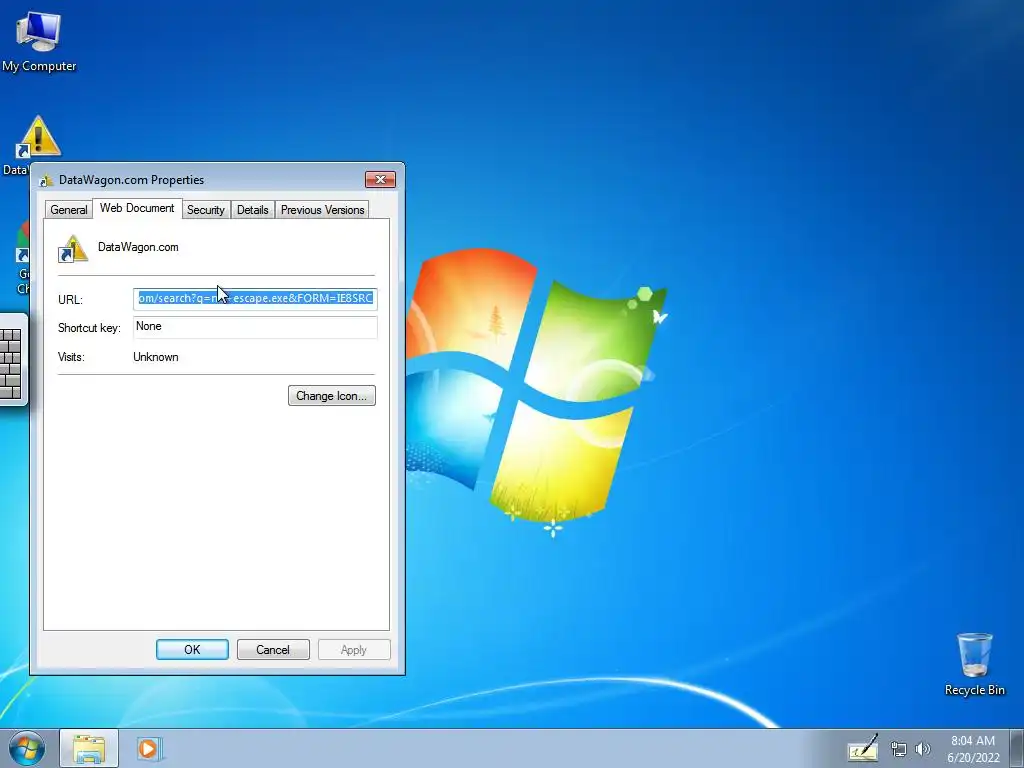Click the My Computer label text
The height and width of the screenshot is (768, 1024).
[x=39, y=66]
